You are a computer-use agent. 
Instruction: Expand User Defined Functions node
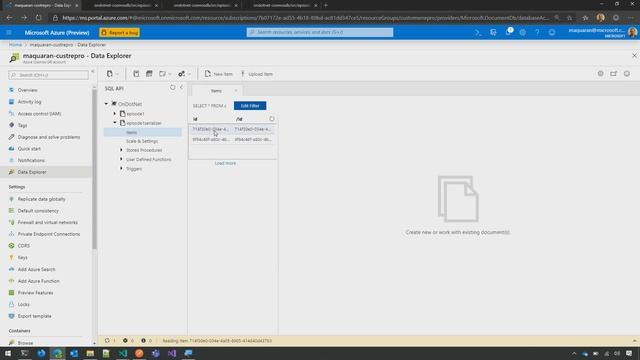(x=121, y=160)
